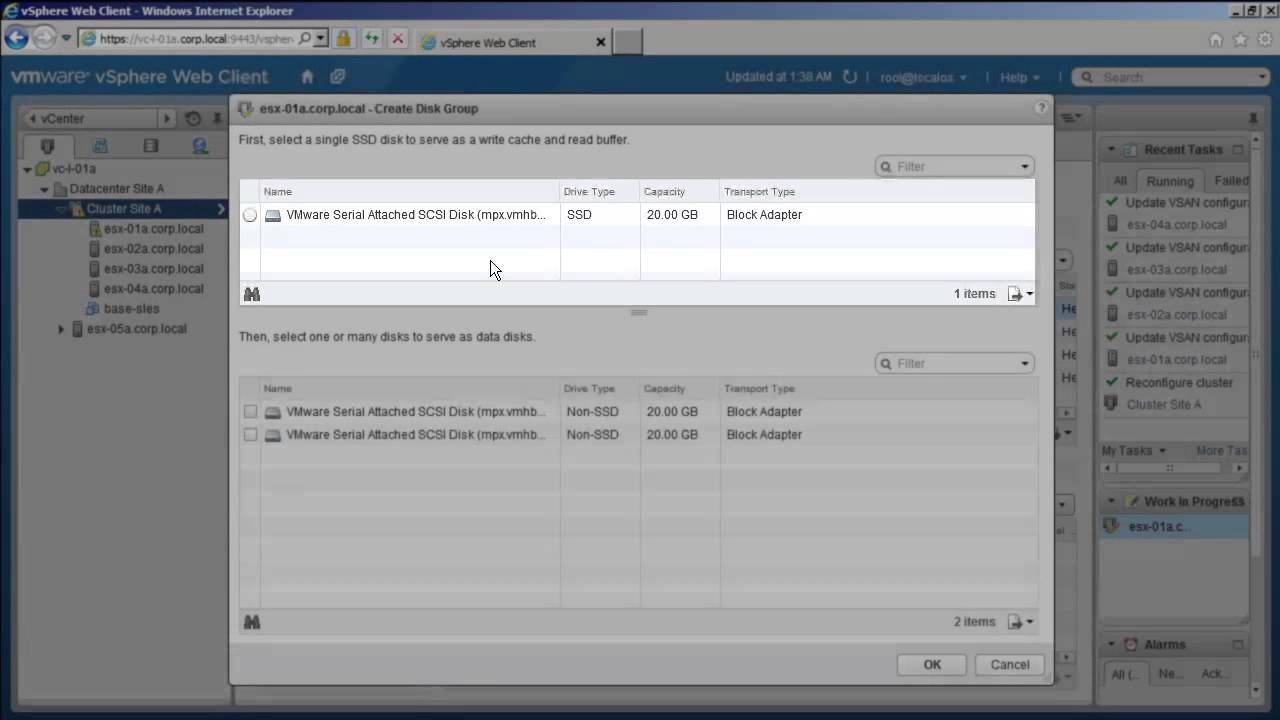1280x720 pixels.
Task: Select the Running tab in Recent Tasks
Action: (1170, 181)
